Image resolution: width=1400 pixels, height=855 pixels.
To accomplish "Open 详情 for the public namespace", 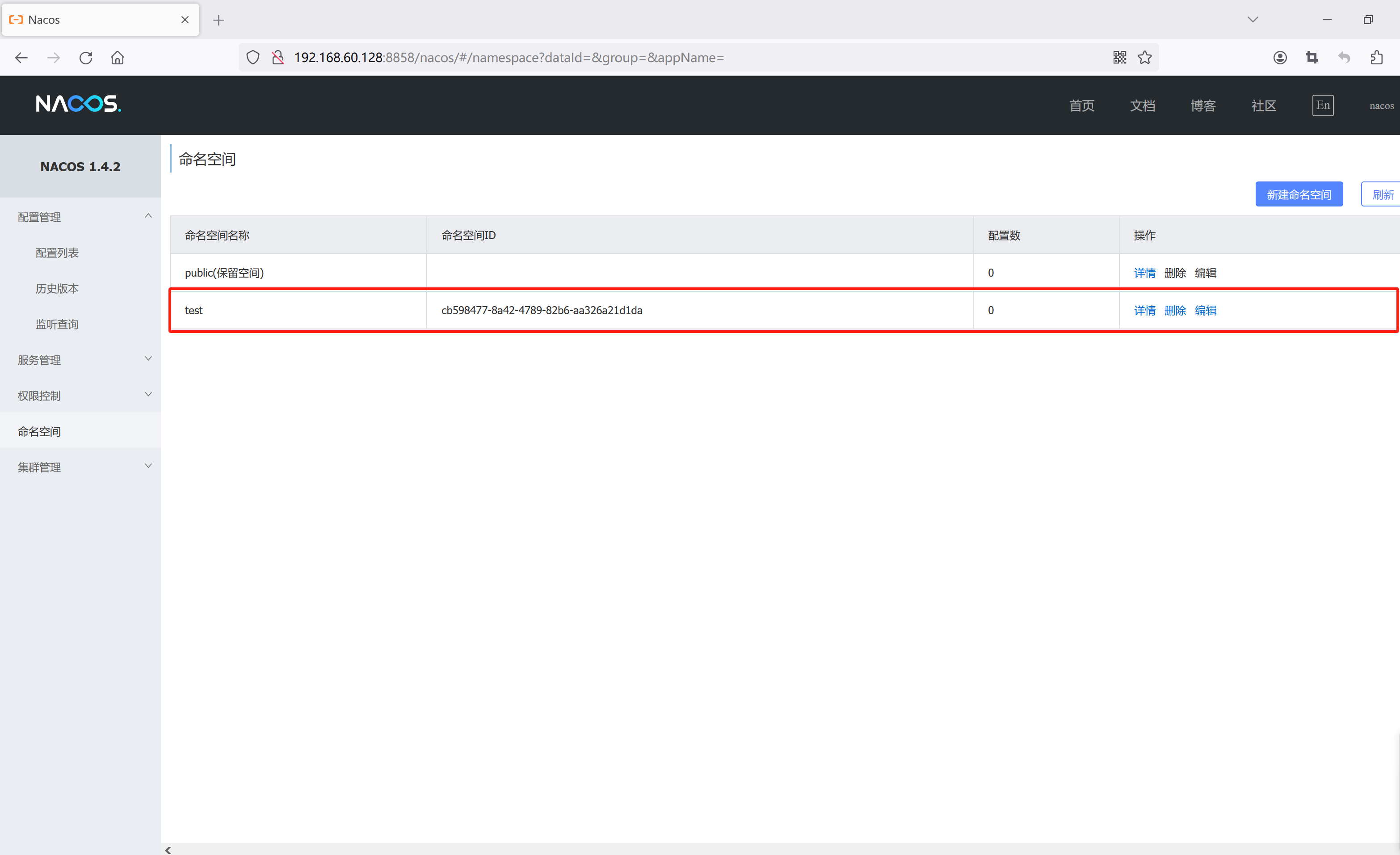I will tap(1144, 273).
